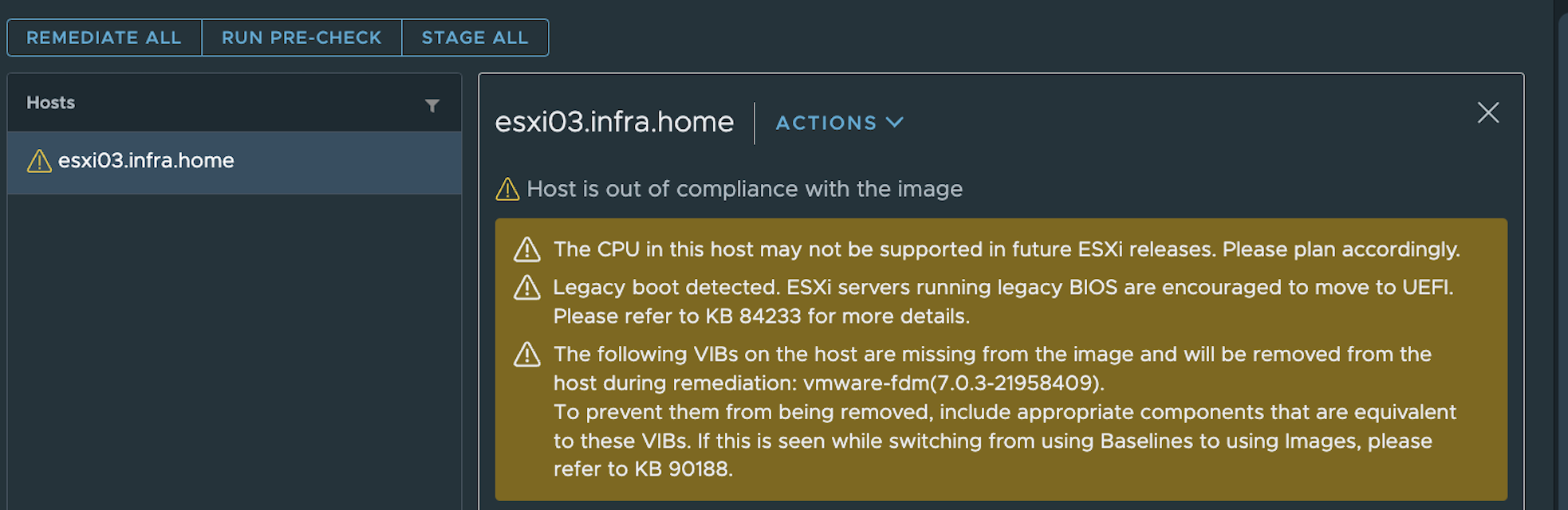The image size is (1568, 510).
Task: Click the warning triangle beside esxi03.infra.home in Hosts list
Action: point(39,161)
